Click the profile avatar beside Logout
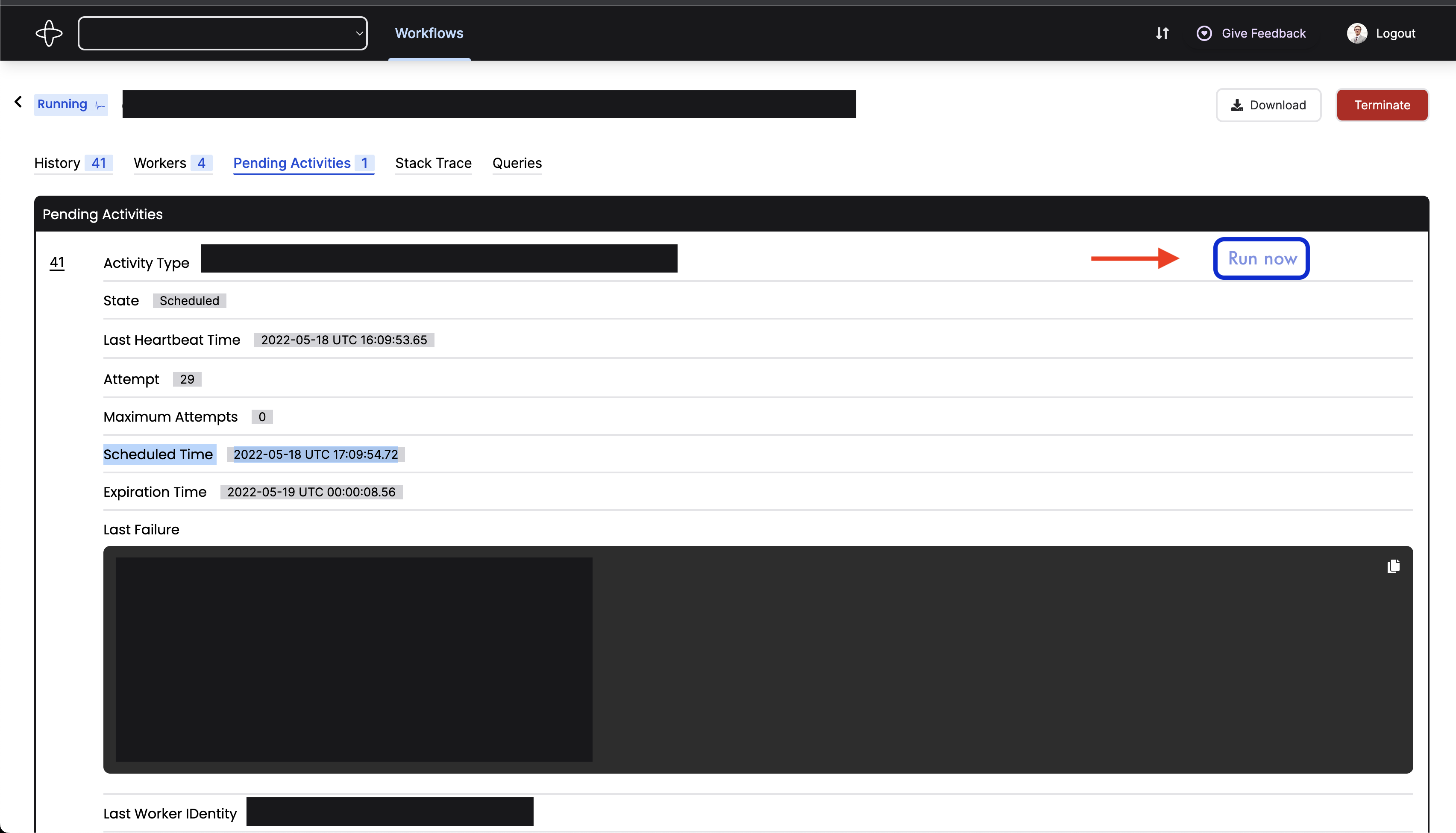 point(1356,32)
